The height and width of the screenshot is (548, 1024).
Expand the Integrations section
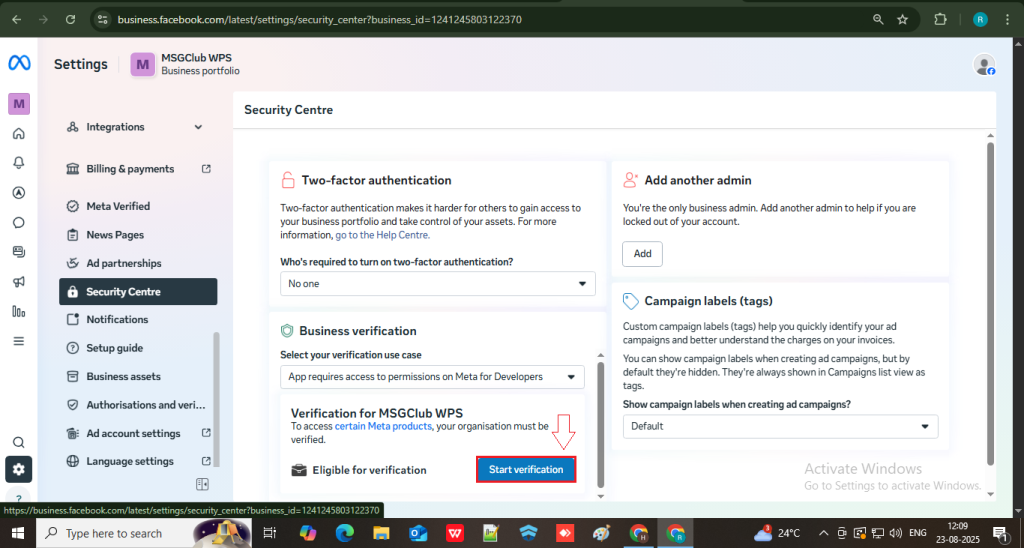click(x=198, y=127)
